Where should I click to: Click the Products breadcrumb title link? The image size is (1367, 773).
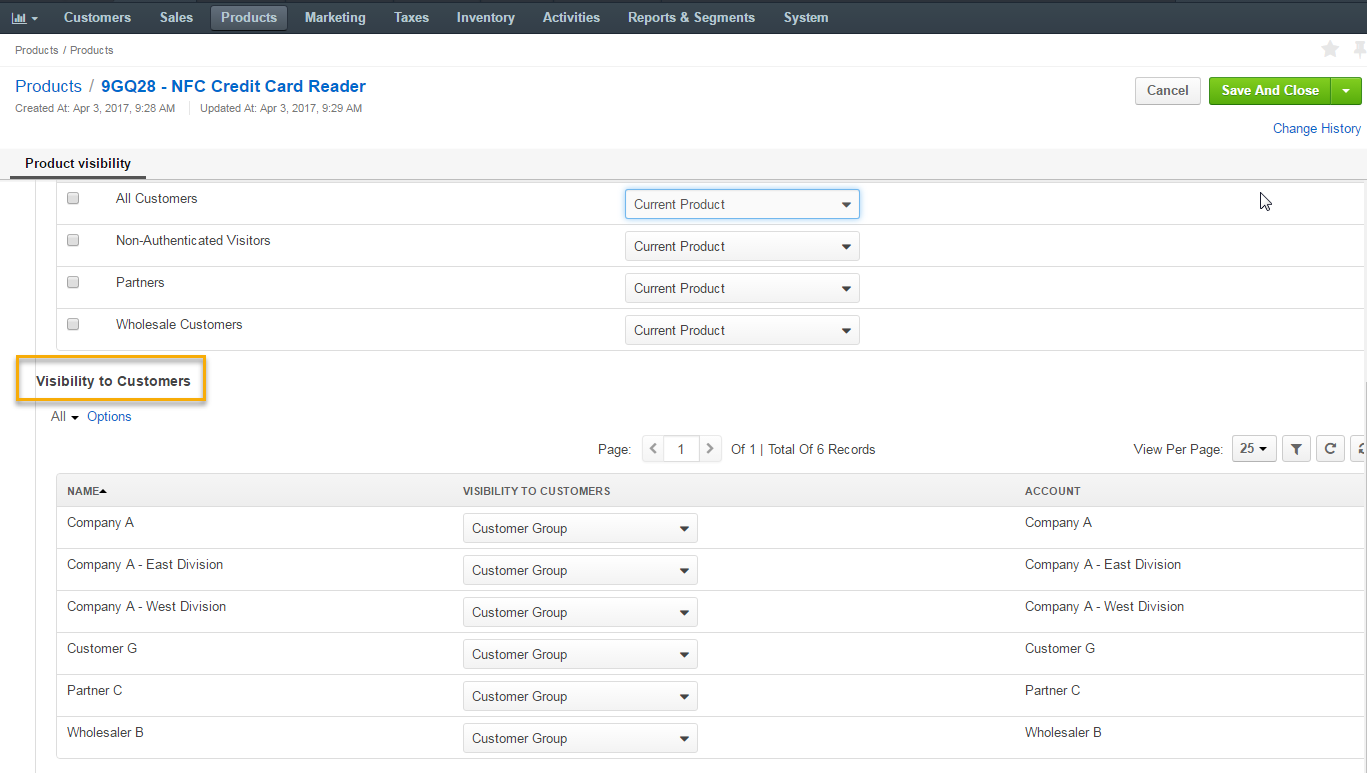point(48,86)
